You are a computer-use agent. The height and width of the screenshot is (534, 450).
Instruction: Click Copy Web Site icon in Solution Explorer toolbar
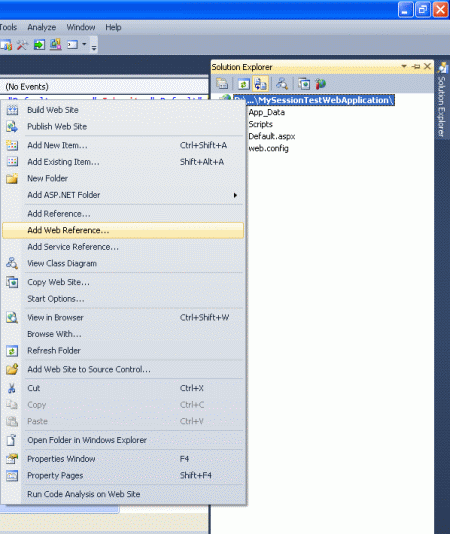[x=304, y=83]
